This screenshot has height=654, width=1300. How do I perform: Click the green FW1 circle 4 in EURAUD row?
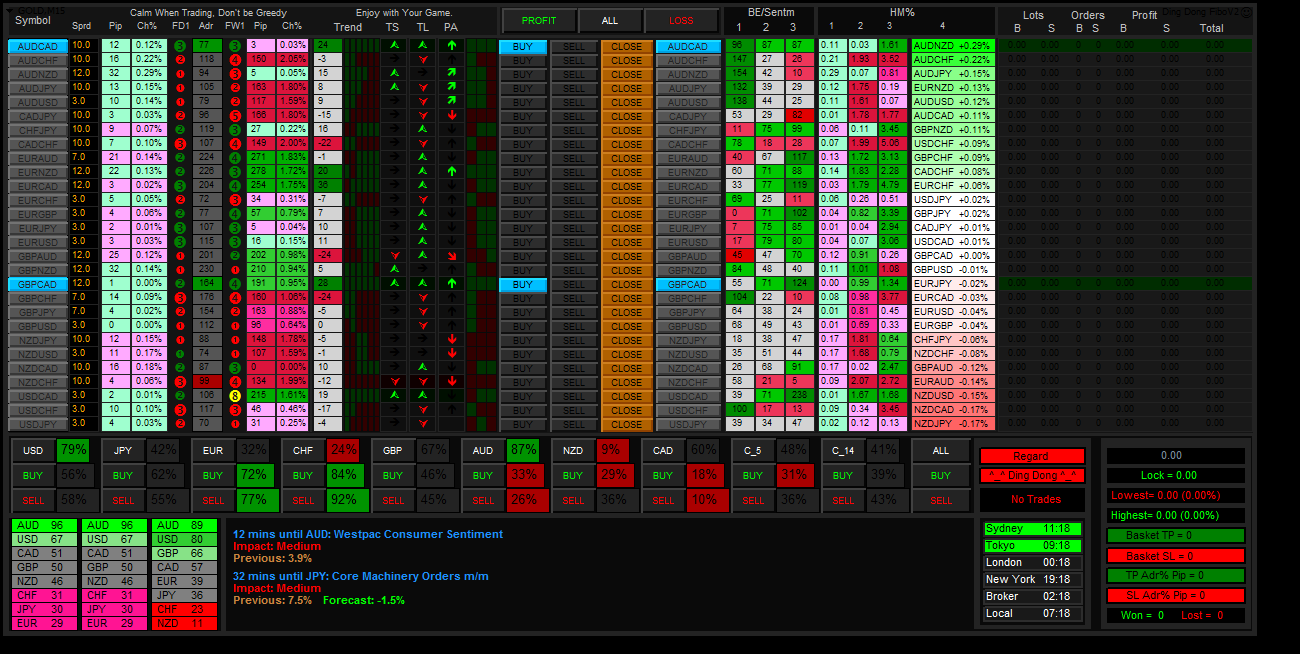tap(234, 158)
